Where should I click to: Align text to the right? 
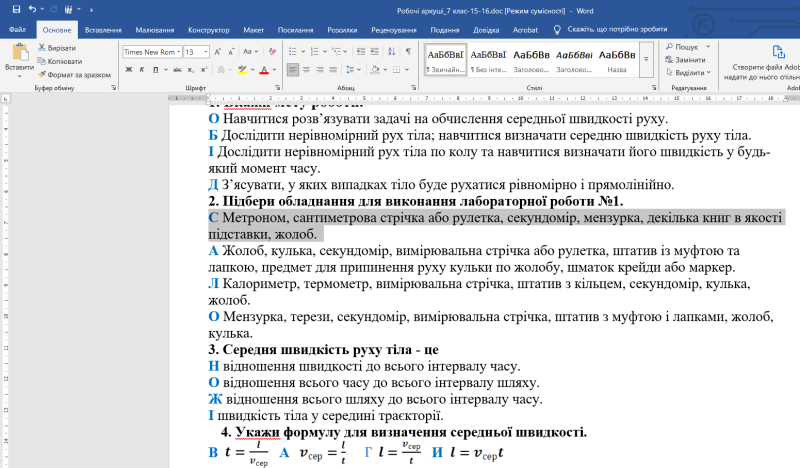[319, 70]
